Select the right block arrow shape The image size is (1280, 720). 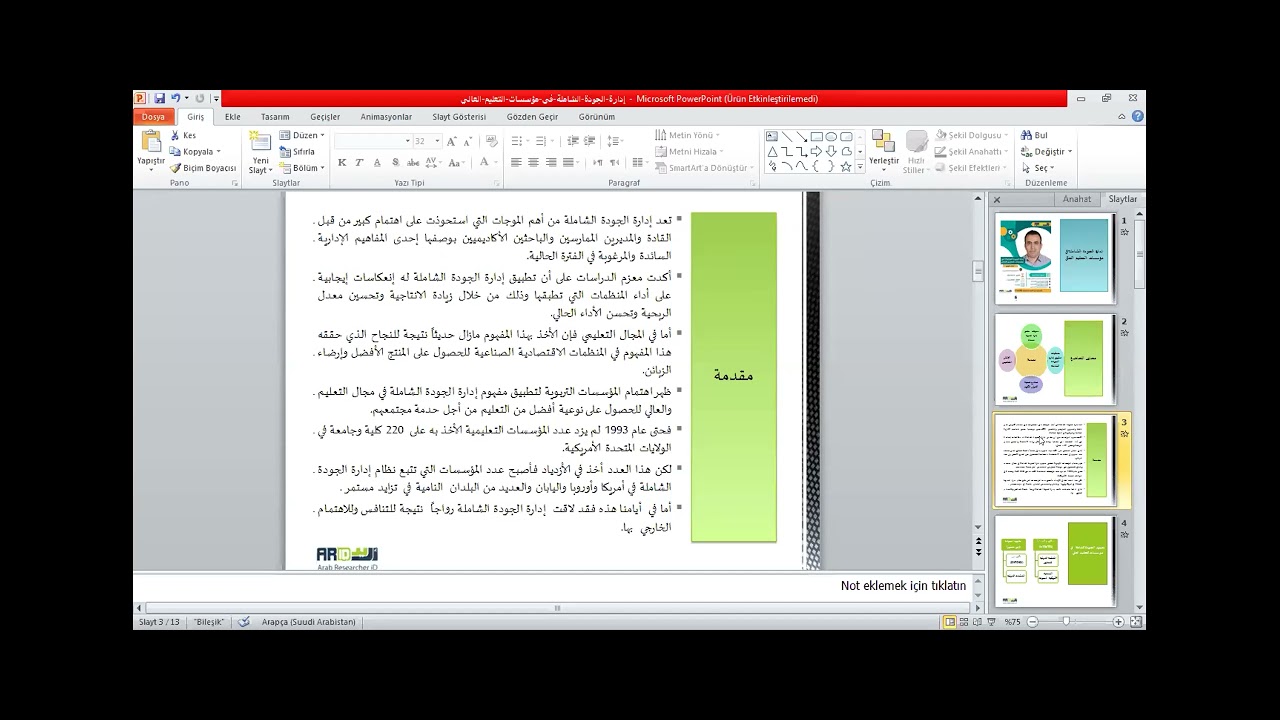[x=816, y=151]
